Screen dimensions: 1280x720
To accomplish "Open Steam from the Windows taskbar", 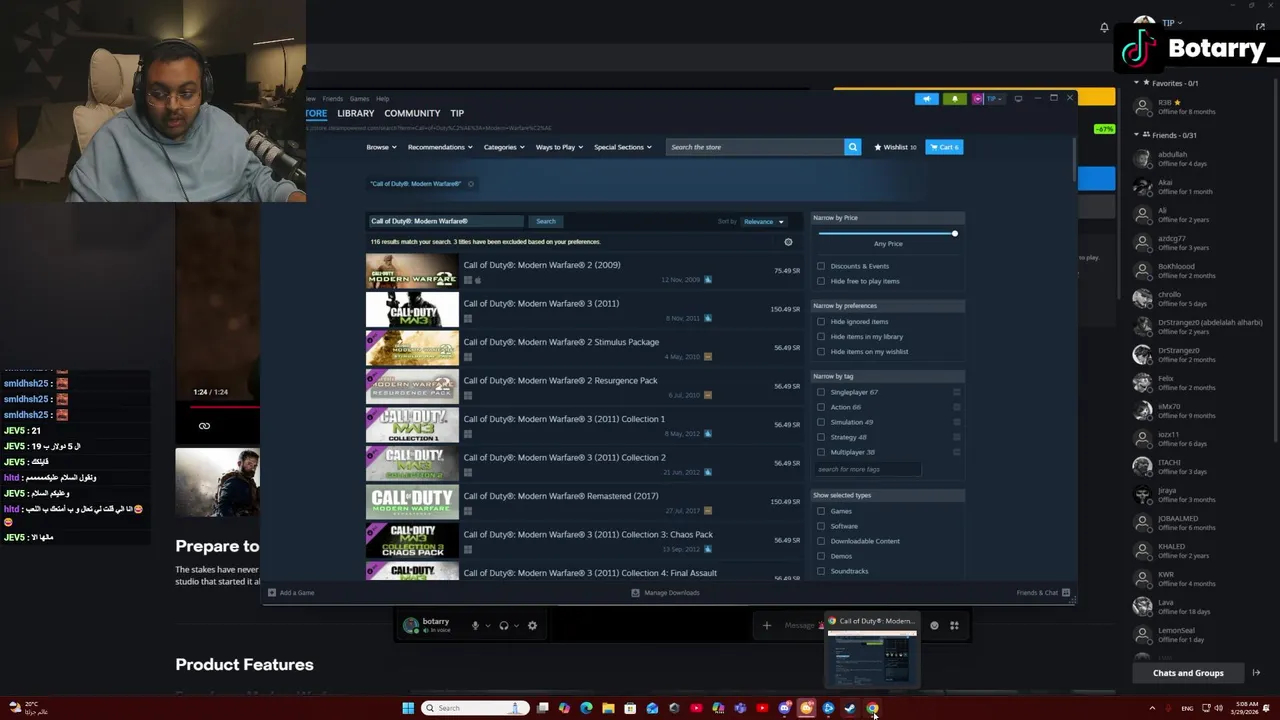I will pos(850,708).
